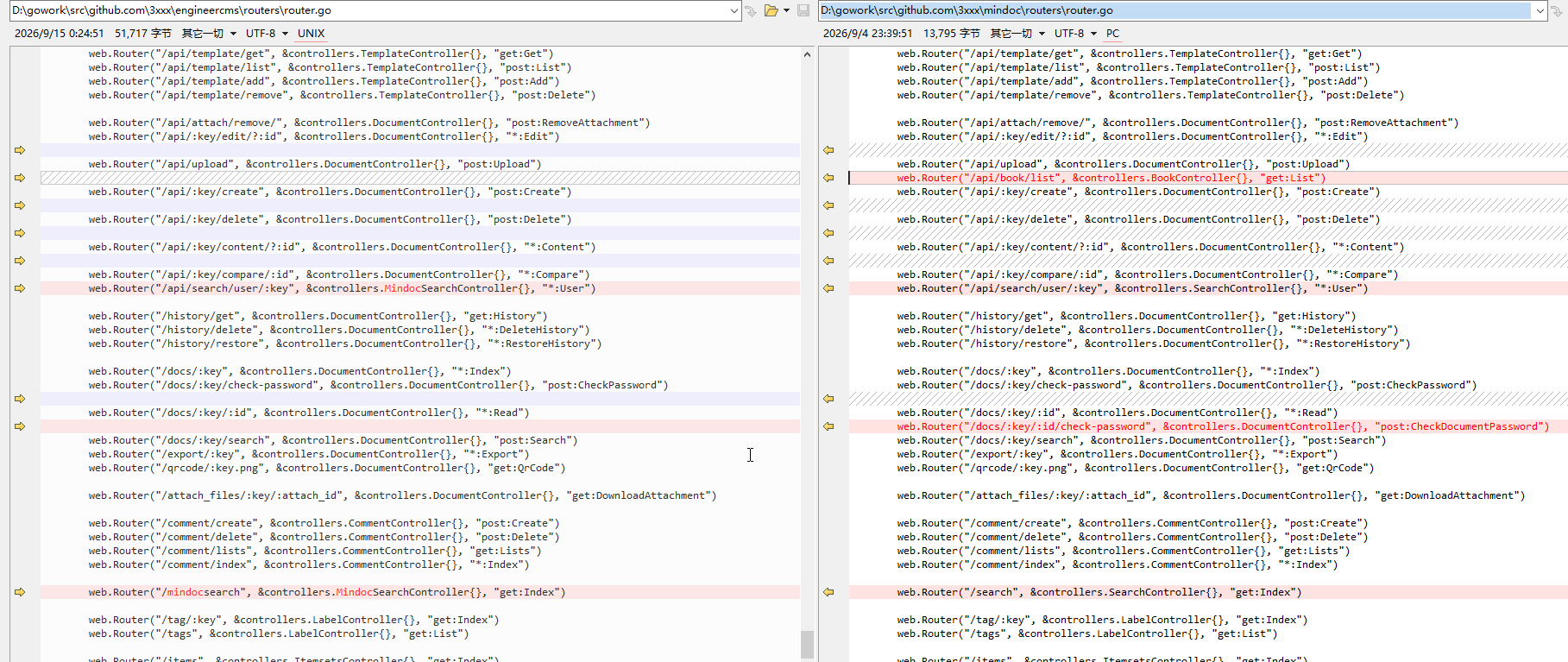This screenshot has height=662, width=1568.
Task: Click the '/attach_files/:key/:attach_id' line in left pane
Action: tap(402, 495)
